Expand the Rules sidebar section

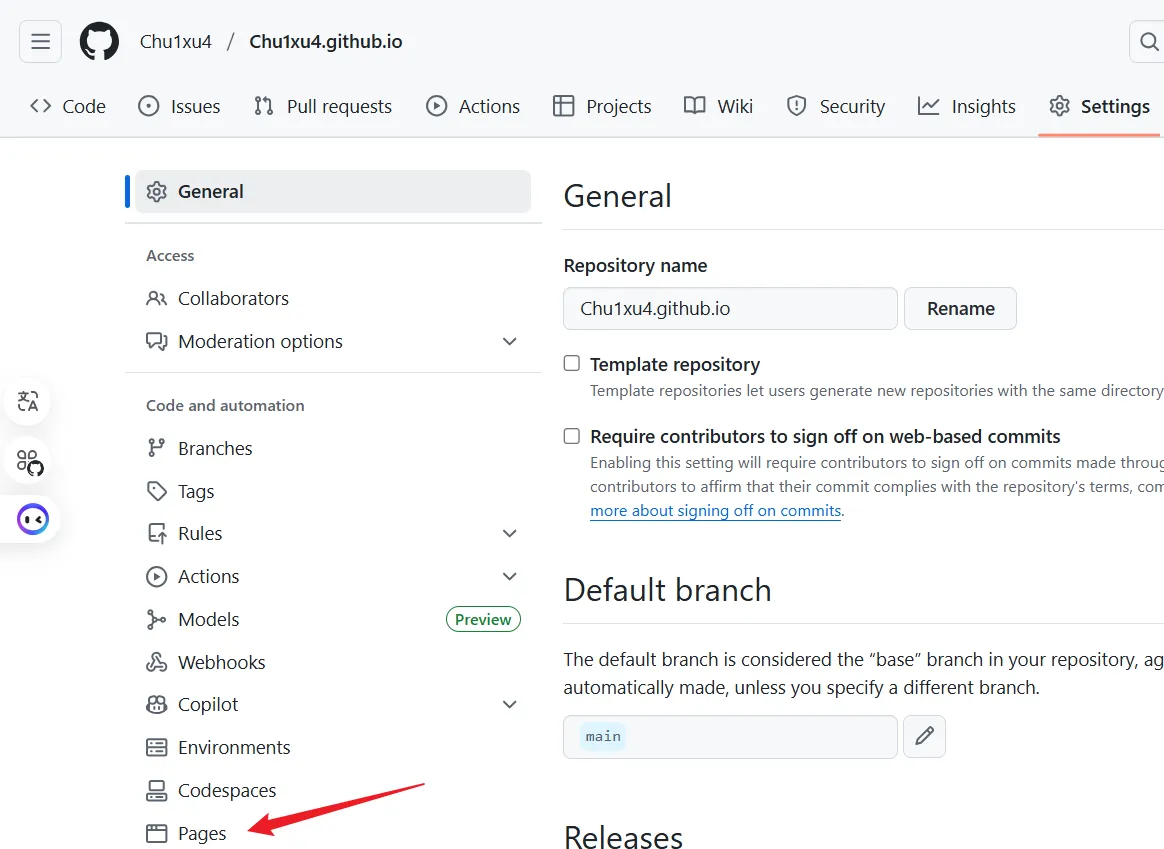[509, 533]
